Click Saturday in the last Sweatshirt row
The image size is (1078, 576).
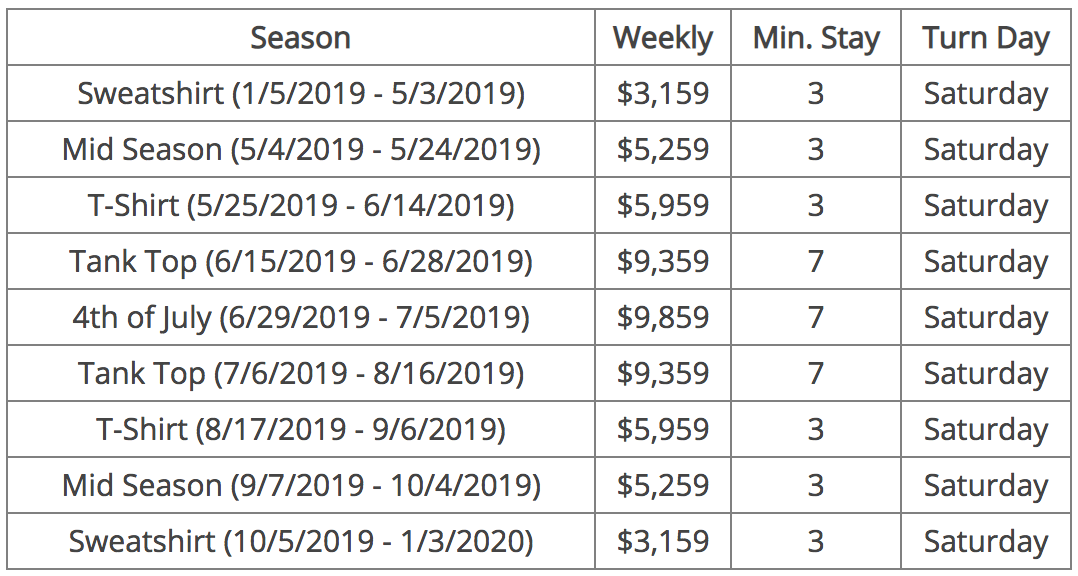[x=986, y=542]
